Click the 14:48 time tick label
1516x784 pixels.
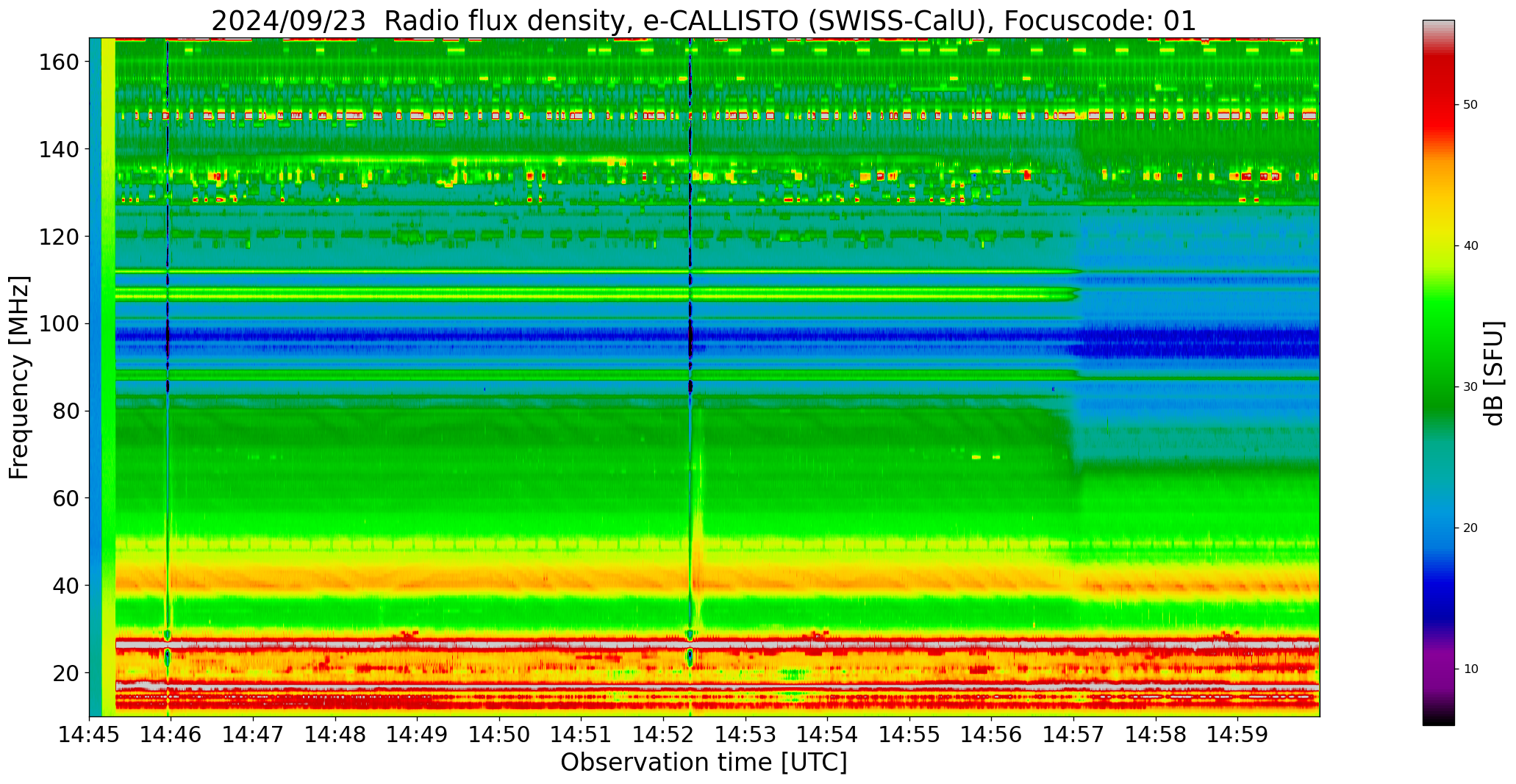[335, 734]
